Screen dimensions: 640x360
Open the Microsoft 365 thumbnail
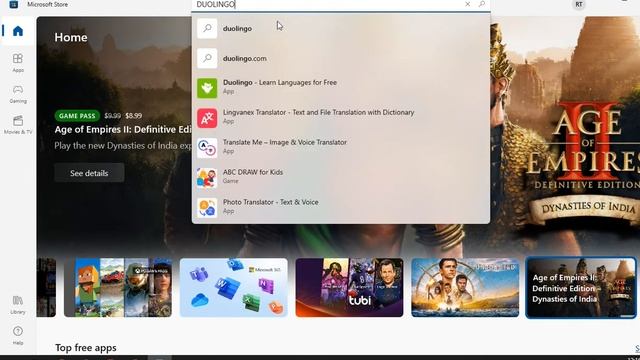click(233, 287)
